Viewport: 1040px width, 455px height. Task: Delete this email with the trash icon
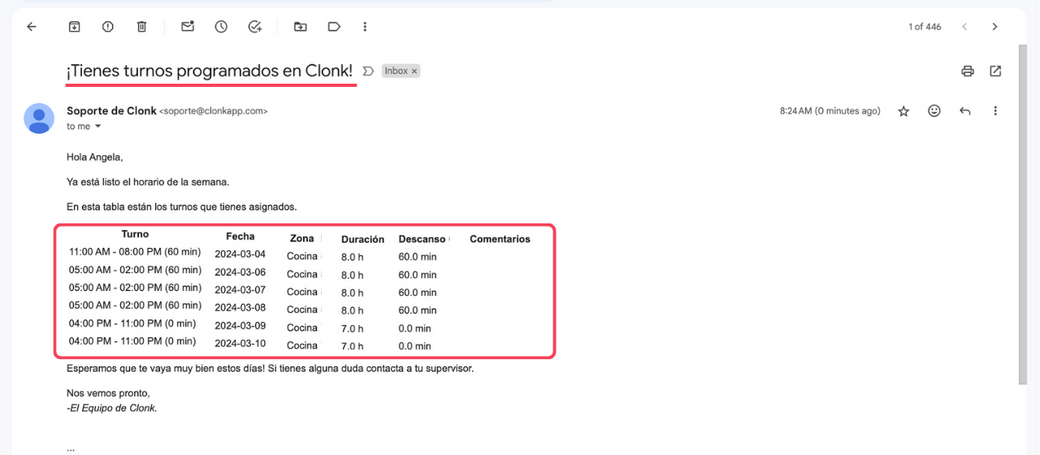pos(141,27)
